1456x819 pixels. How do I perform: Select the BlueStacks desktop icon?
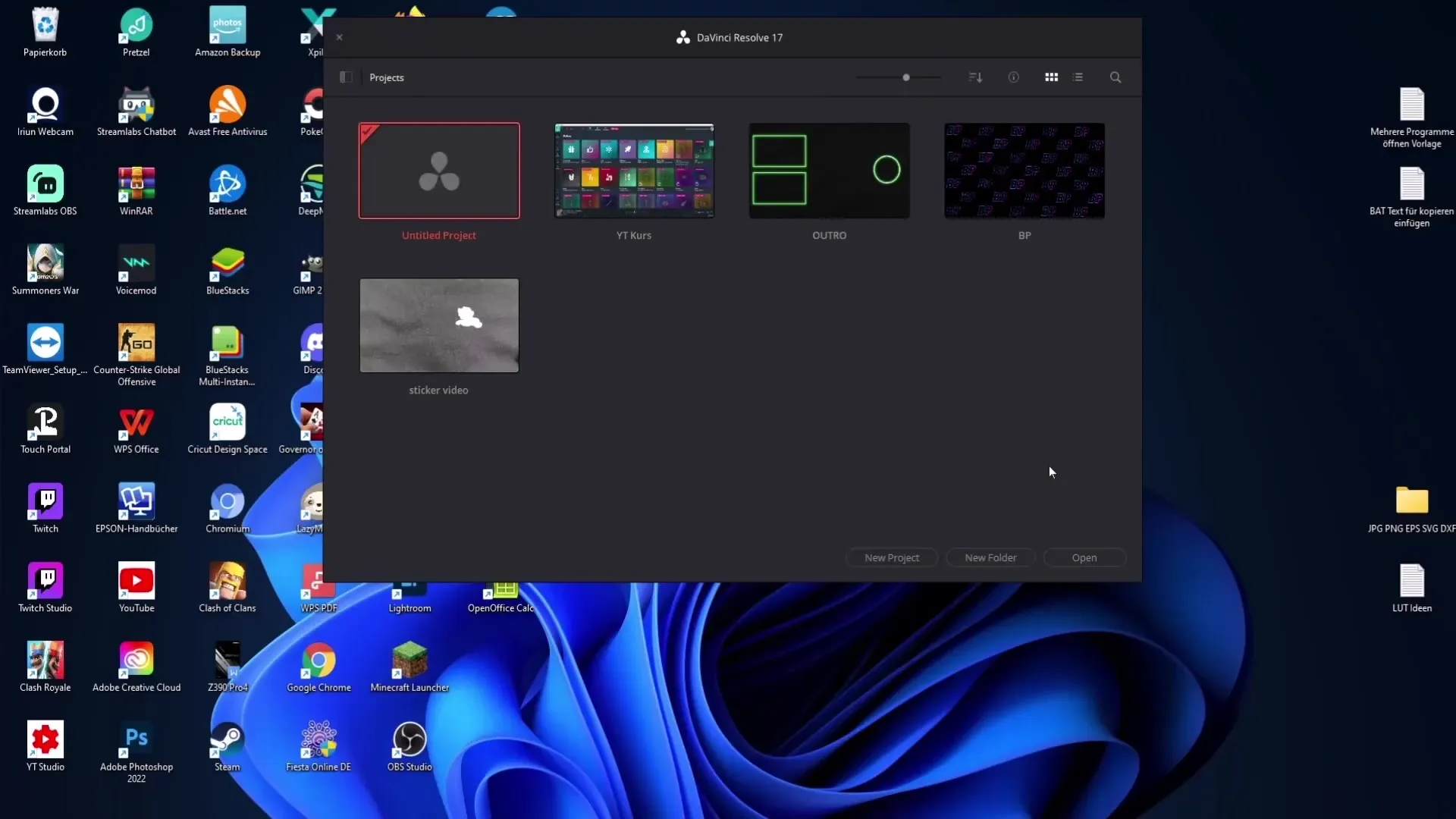(227, 271)
